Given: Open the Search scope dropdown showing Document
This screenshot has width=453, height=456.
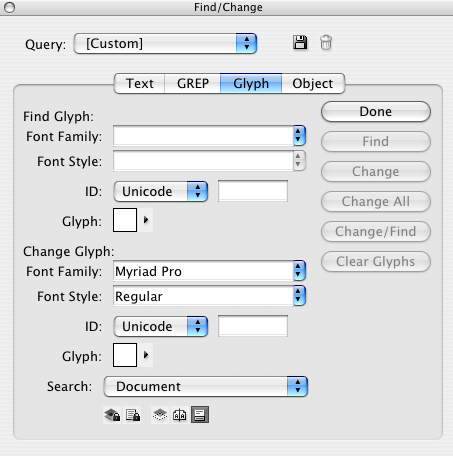Looking at the screenshot, I should coord(206,387).
